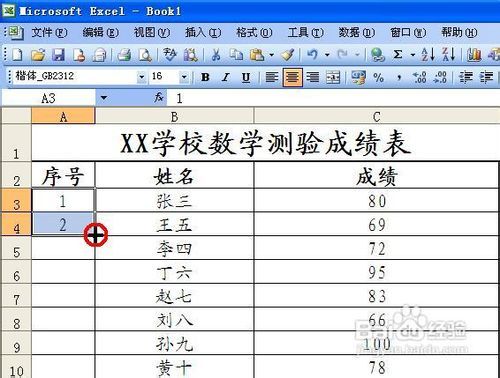This screenshot has width=500, height=378.
Task: Apply Currency style icon
Action: [358, 77]
